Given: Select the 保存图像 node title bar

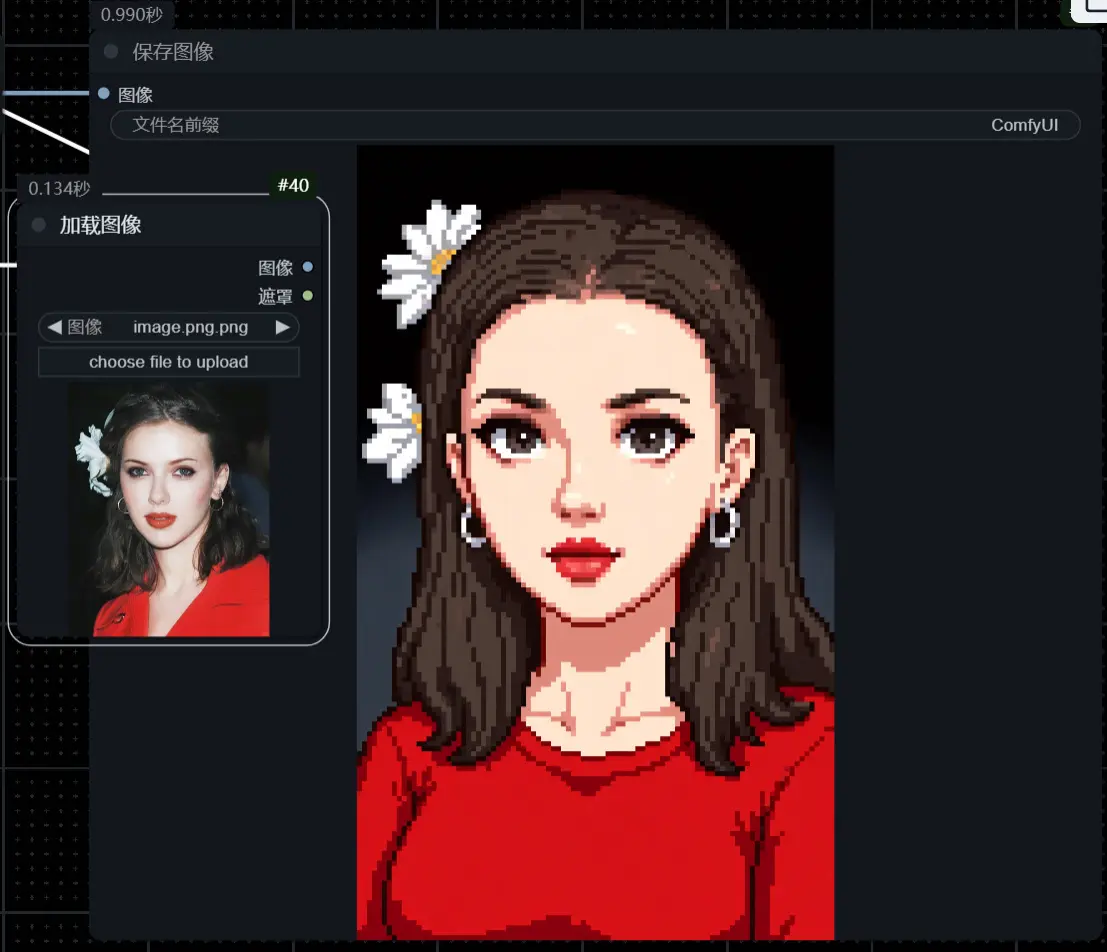Looking at the screenshot, I should [600, 52].
